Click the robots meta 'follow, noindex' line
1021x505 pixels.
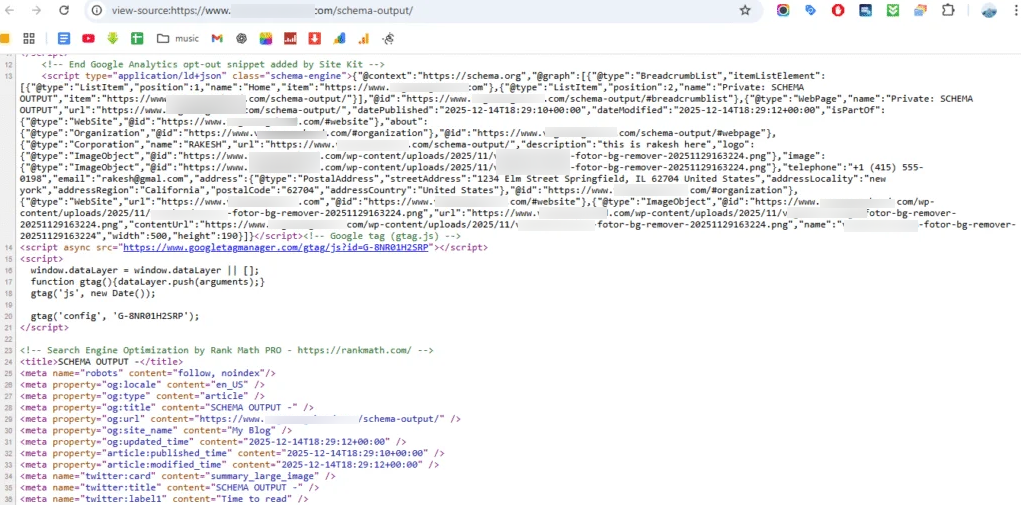[x=148, y=373]
